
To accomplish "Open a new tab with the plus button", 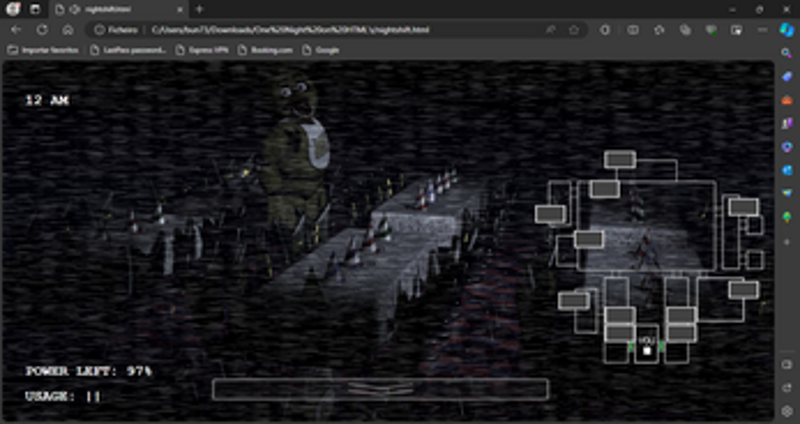I will coord(199,9).
